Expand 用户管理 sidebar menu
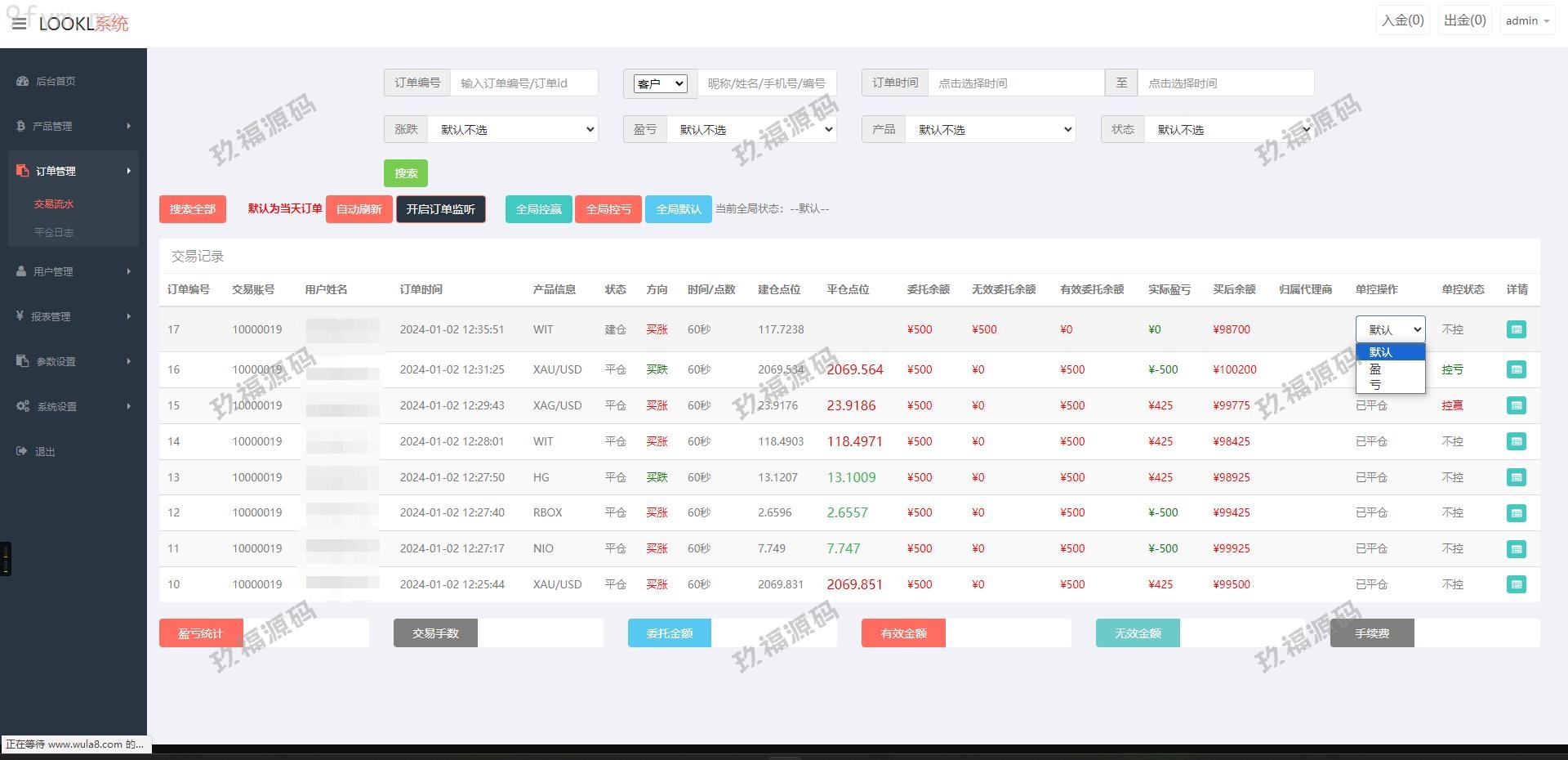This screenshot has height=760, width=1568. [x=54, y=272]
